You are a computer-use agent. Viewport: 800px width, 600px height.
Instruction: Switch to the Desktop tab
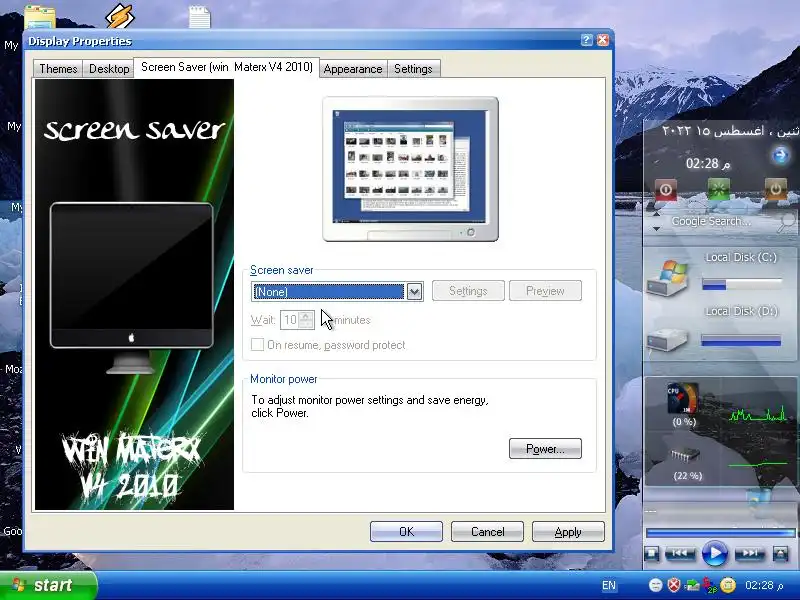109,68
